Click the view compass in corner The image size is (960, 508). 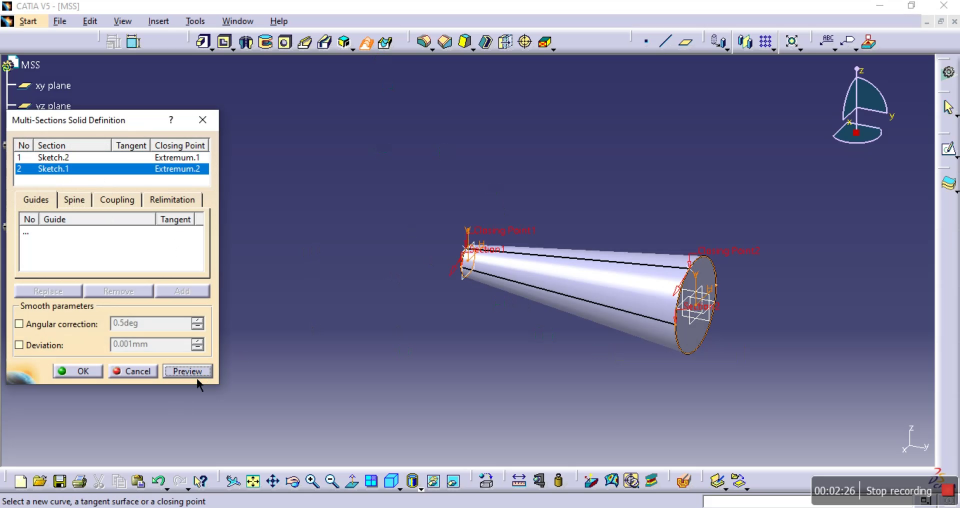(x=863, y=105)
